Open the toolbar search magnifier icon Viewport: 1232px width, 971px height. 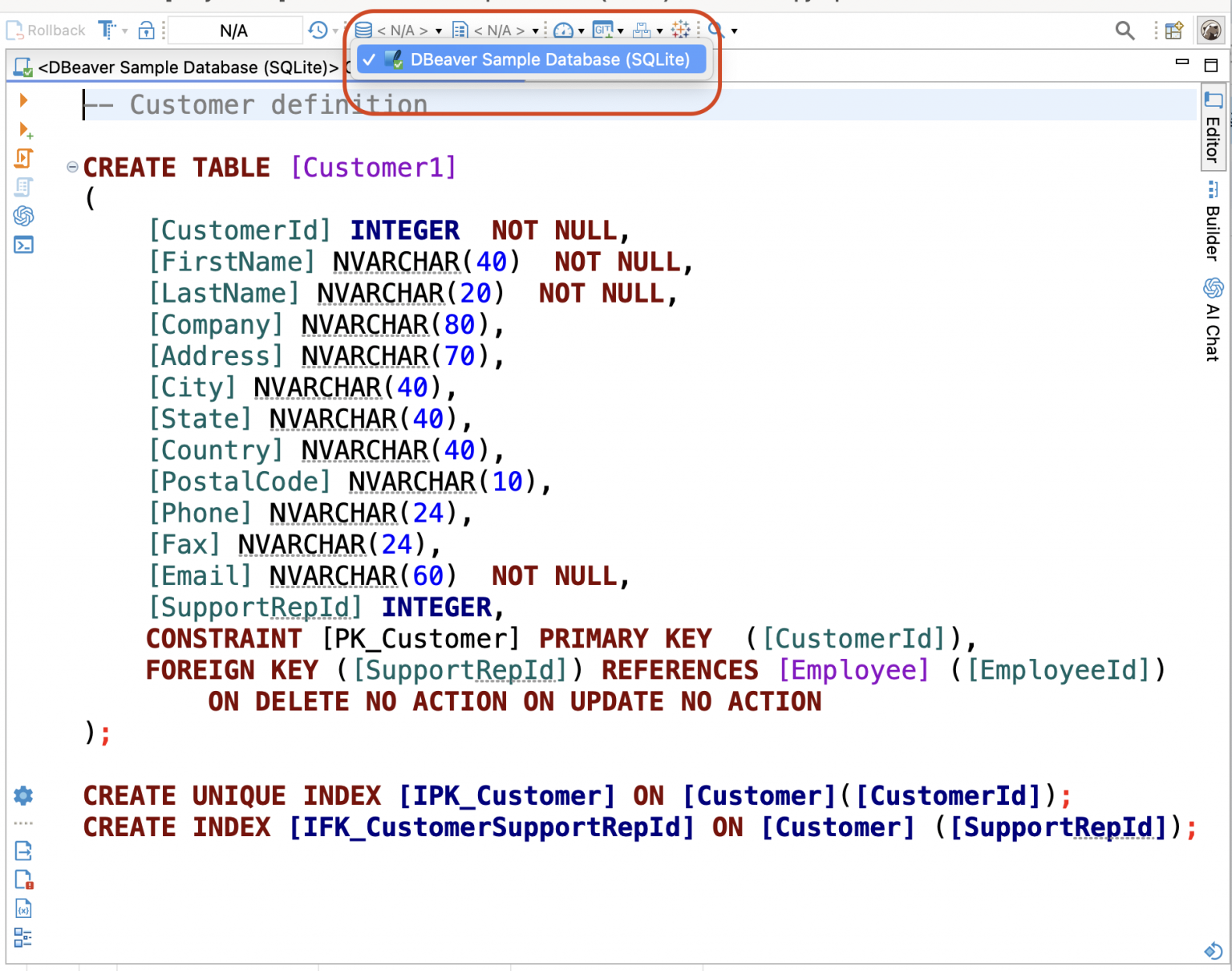[1125, 30]
